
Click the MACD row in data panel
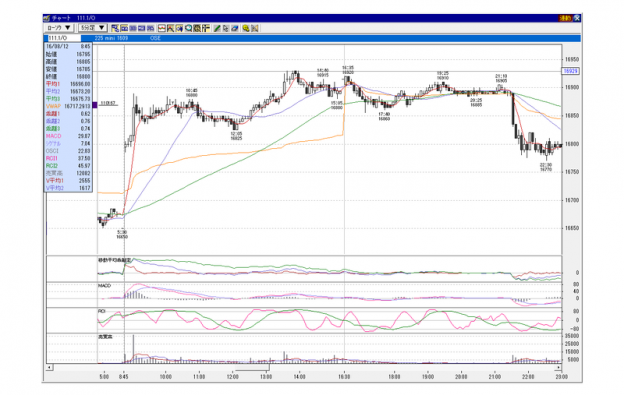tap(68, 136)
